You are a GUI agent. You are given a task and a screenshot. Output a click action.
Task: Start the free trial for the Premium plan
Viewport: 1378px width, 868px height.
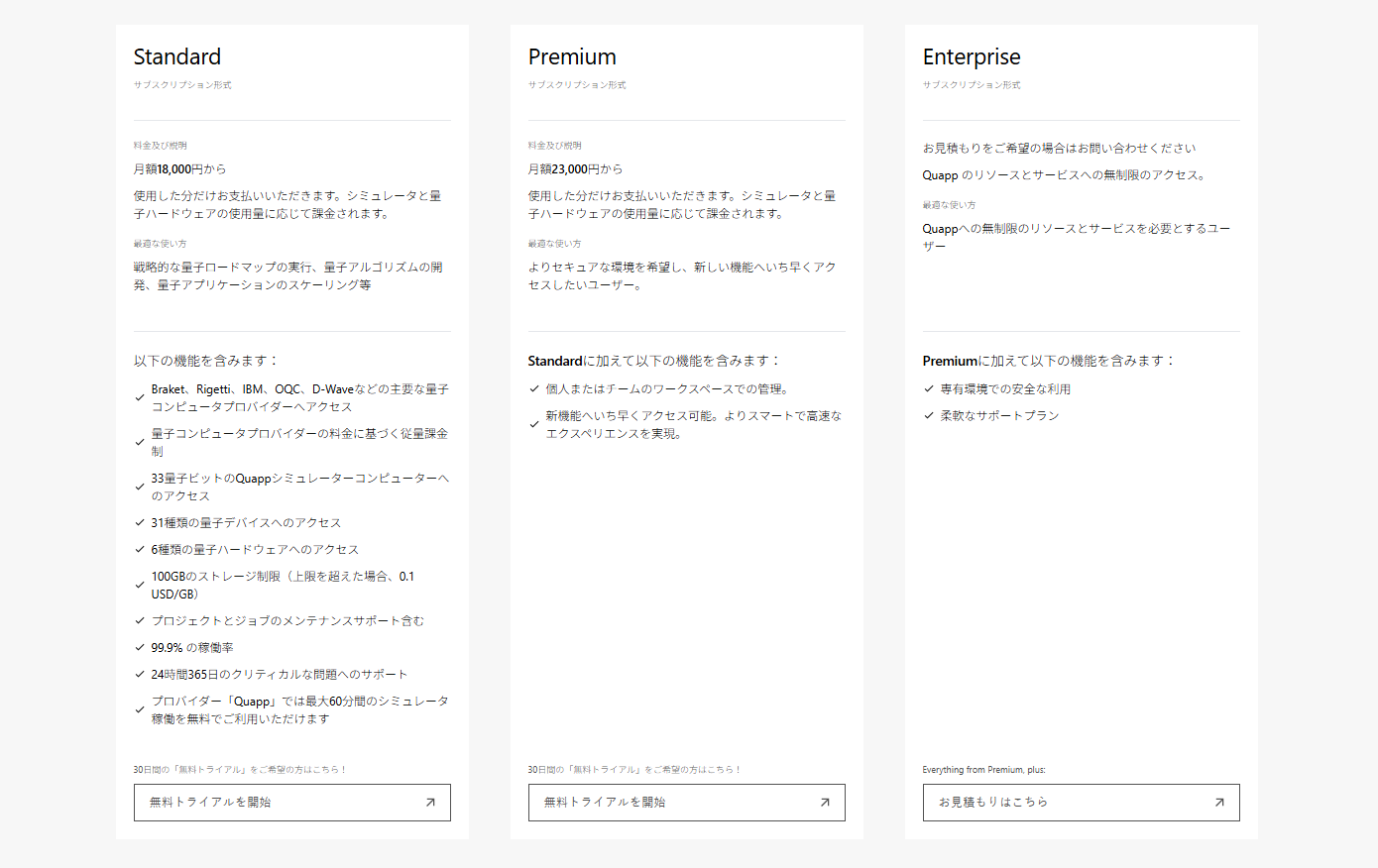[686, 803]
